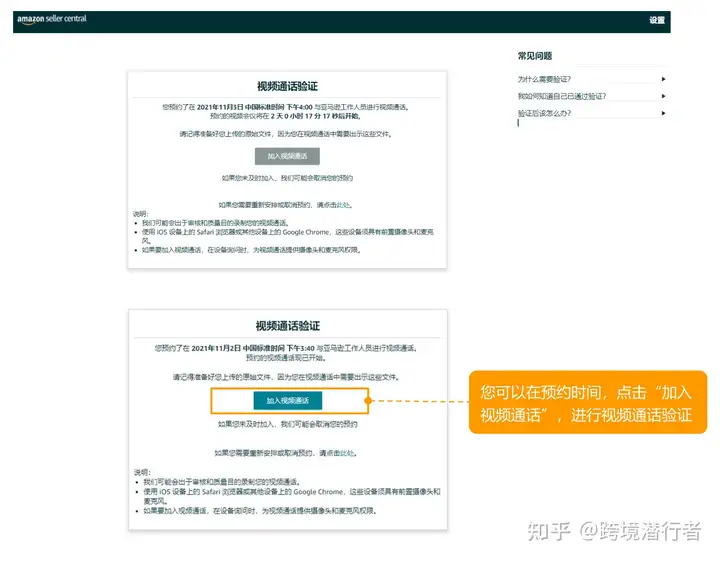Click 预约的视频通话现已开始 line in lower card
720x561 pixels.
pyautogui.click(x=286, y=358)
